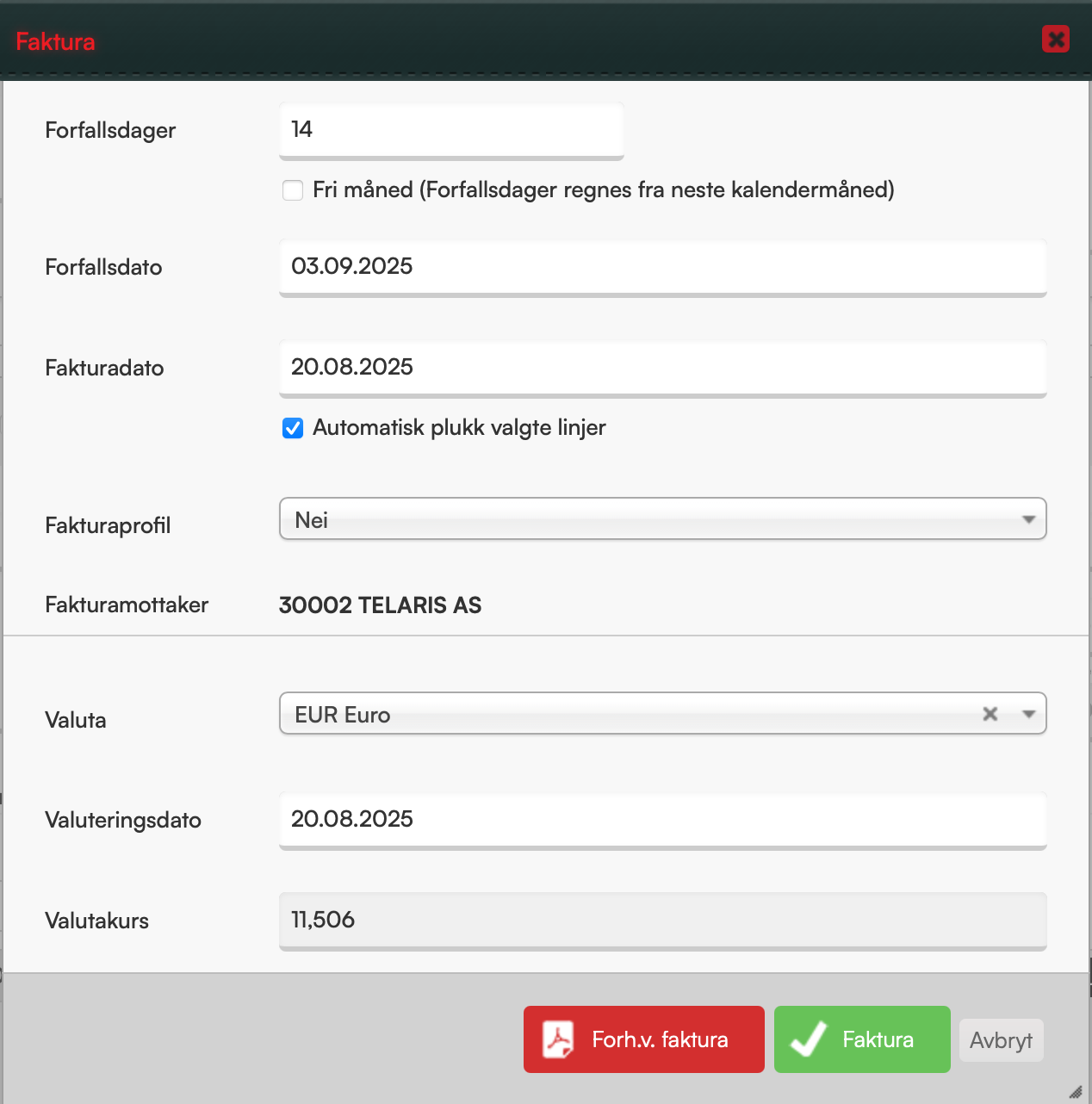Click the dialog resize grip icon
Viewport: 1092px width, 1104px height.
pos(1075,1091)
